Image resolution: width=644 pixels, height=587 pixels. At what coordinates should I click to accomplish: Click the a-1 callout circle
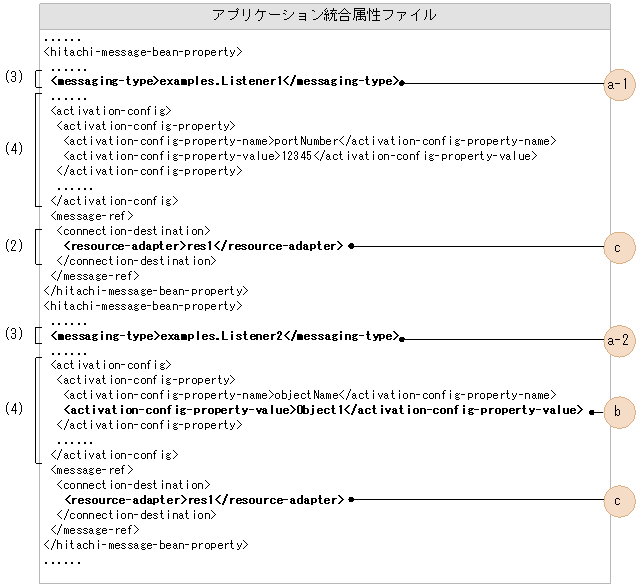click(x=618, y=84)
